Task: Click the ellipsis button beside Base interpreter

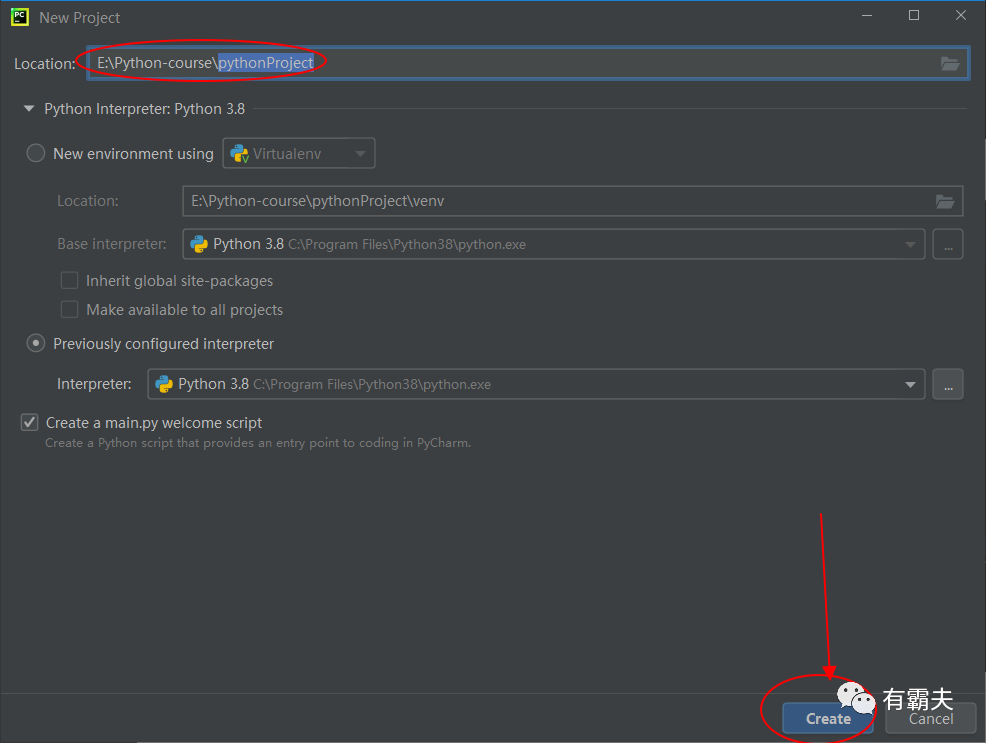Action: [x=948, y=244]
